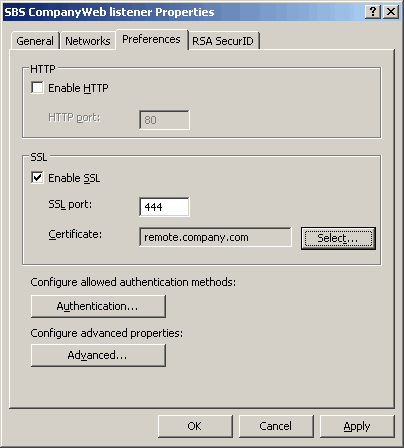404x448 pixels.
Task: Click the Certificate label text
Action: pyautogui.click(x=75, y=234)
